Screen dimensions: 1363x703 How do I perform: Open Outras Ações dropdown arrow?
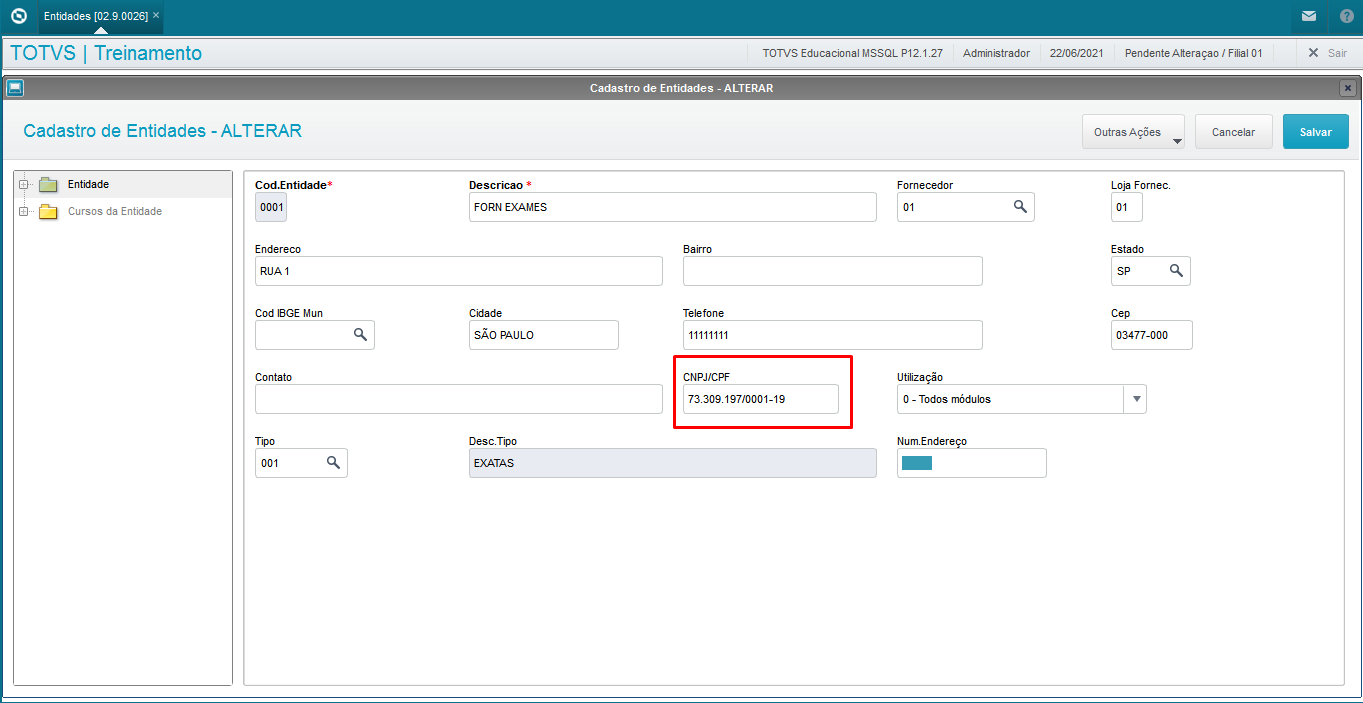1177,140
